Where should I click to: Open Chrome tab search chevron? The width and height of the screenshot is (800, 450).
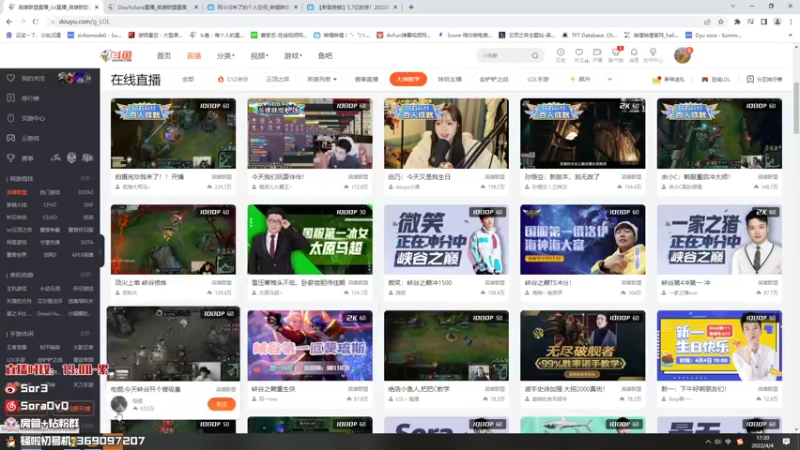(x=733, y=7)
